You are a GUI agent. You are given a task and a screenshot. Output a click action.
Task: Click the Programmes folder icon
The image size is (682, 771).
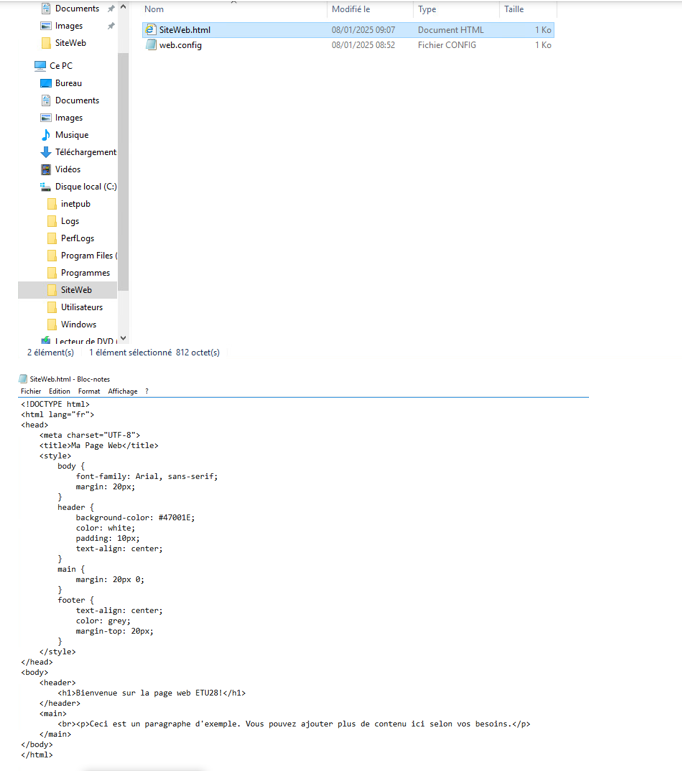coord(52,272)
